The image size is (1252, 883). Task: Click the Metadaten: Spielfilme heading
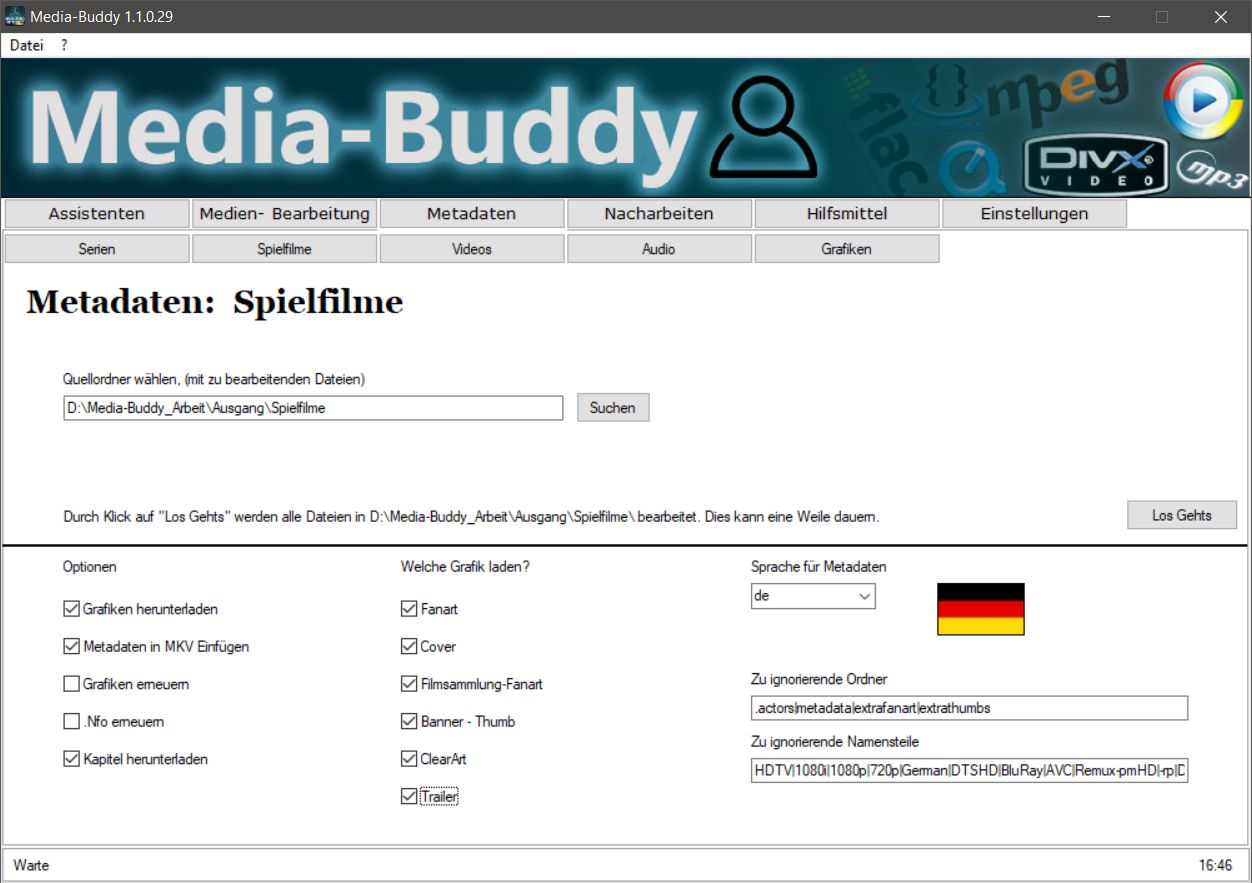pyautogui.click(x=215, y=302)
